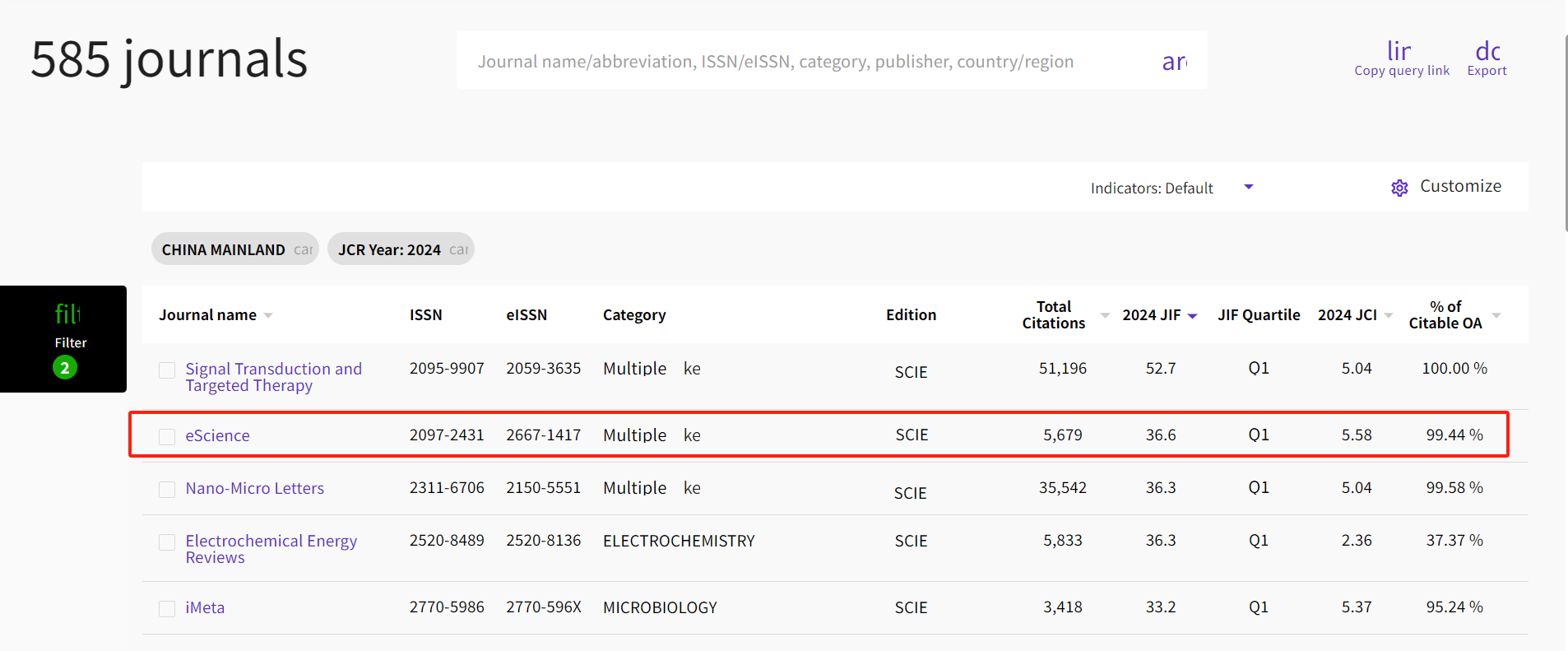Open the iMeta journal link

tap(205, 607)
